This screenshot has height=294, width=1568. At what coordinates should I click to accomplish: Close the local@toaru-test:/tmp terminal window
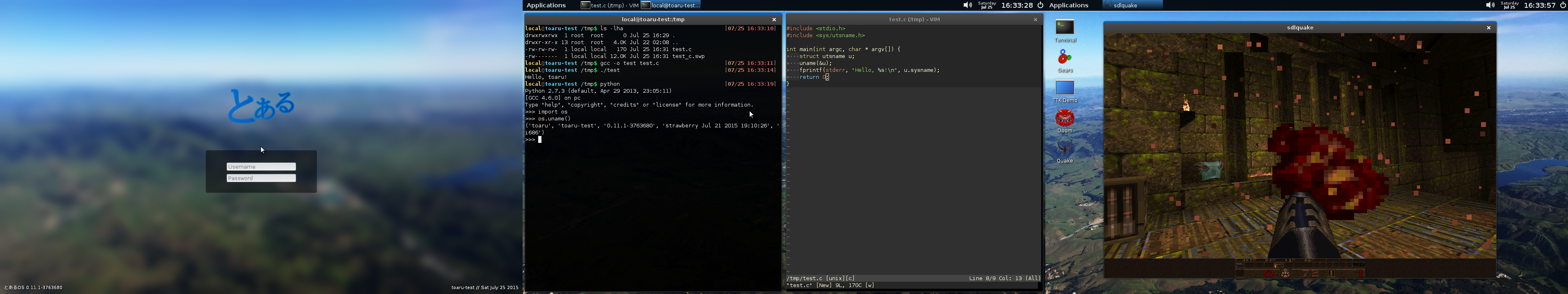point(774,20)
